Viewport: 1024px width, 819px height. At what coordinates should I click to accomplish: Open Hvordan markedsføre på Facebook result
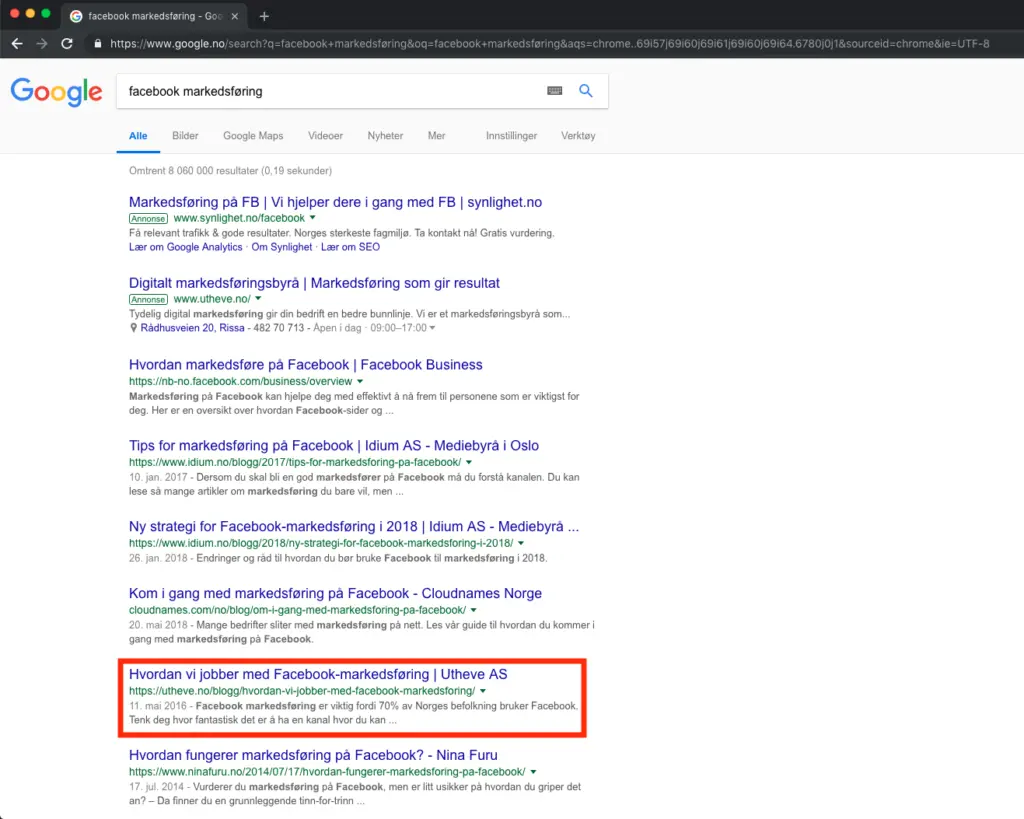tap(306, 365)
